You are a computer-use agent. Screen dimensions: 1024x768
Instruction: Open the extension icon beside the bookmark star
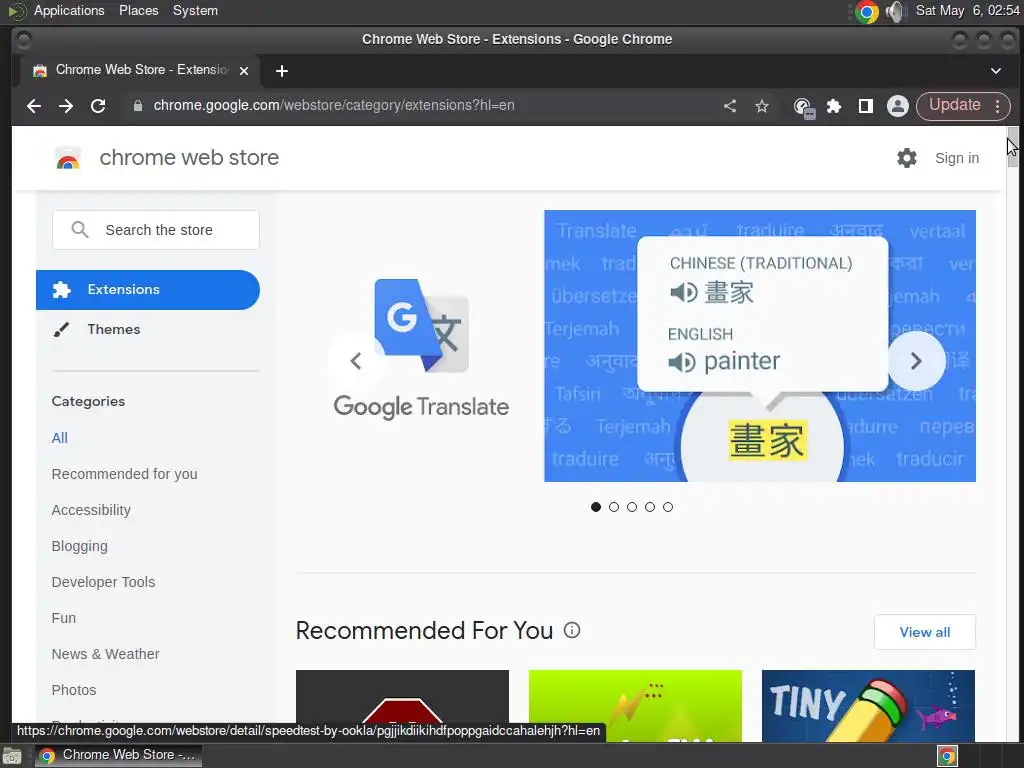(803, 107)
